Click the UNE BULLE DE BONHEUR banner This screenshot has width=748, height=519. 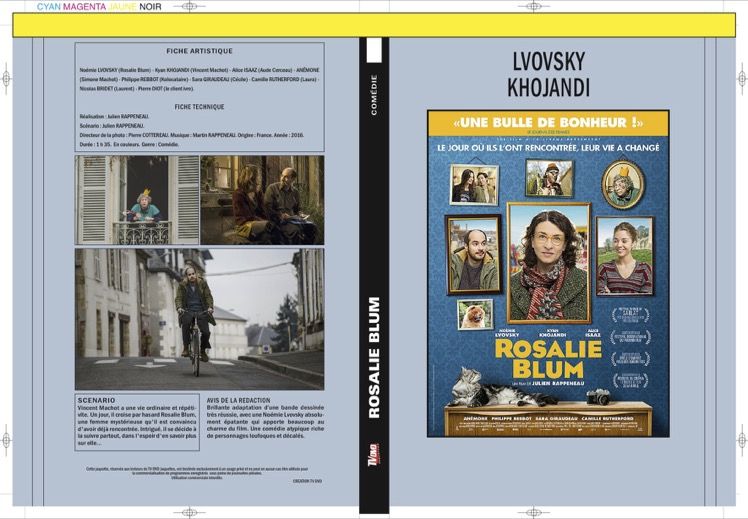549,123
